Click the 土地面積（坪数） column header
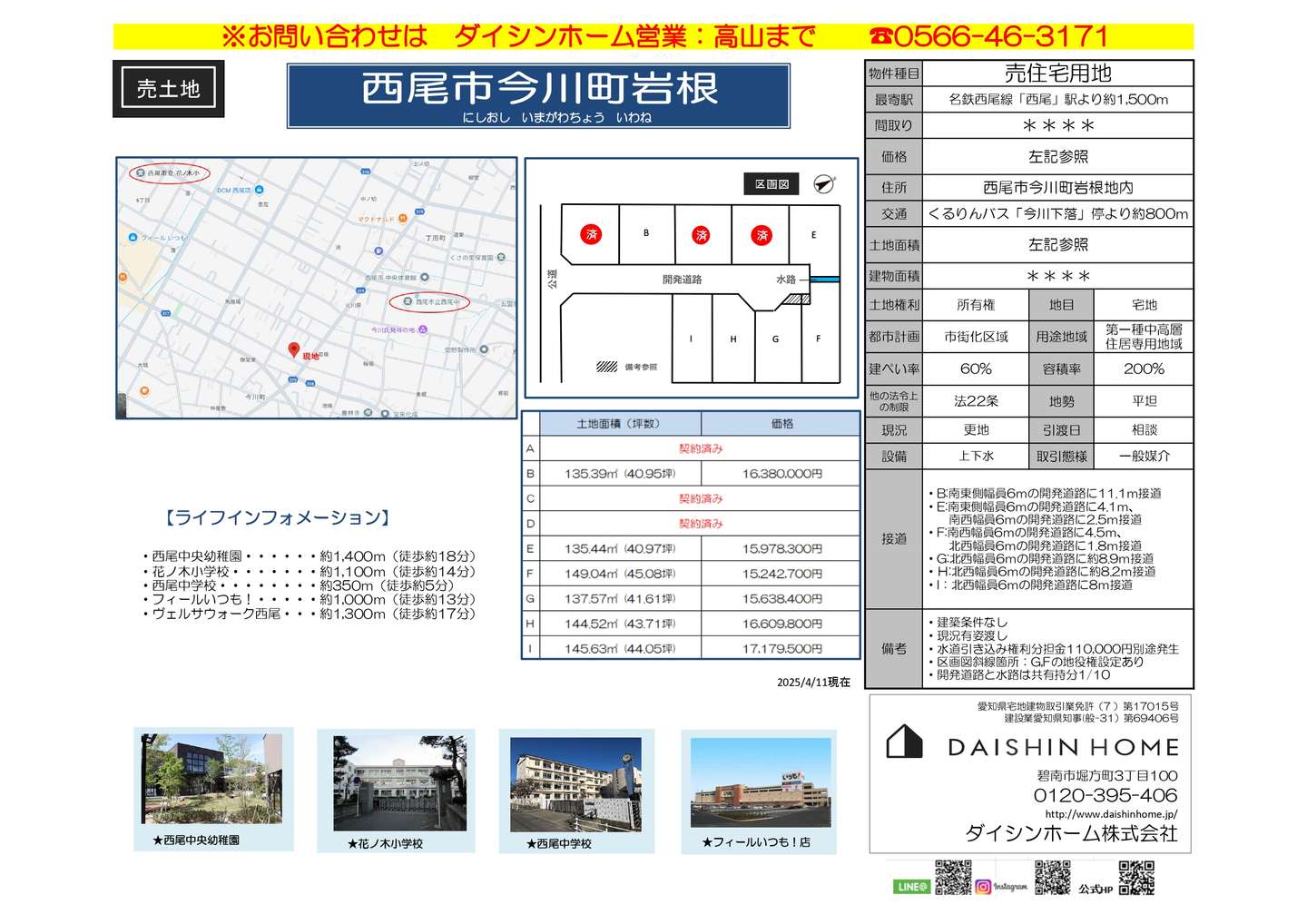The height and width of the screenshot is (924, 1307). point(620,424)
